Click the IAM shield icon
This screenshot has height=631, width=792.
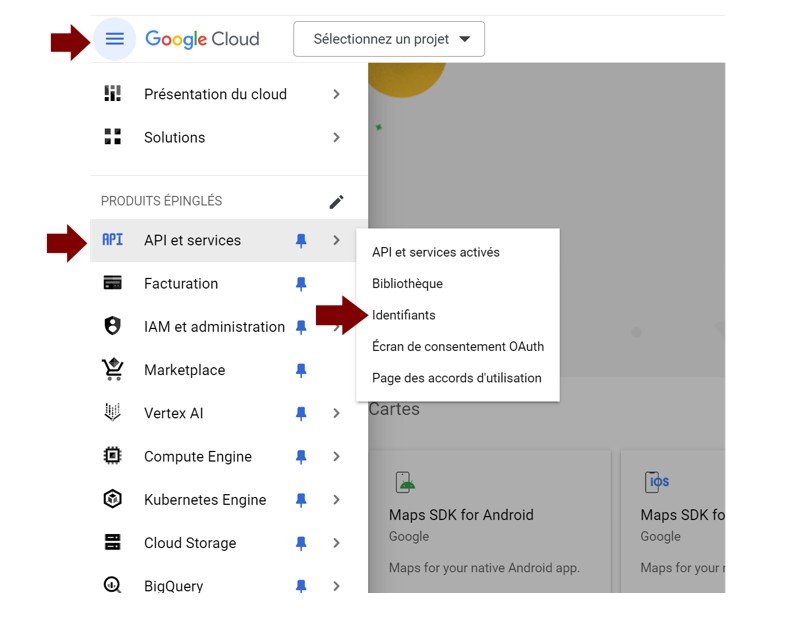tap(112, 326)
